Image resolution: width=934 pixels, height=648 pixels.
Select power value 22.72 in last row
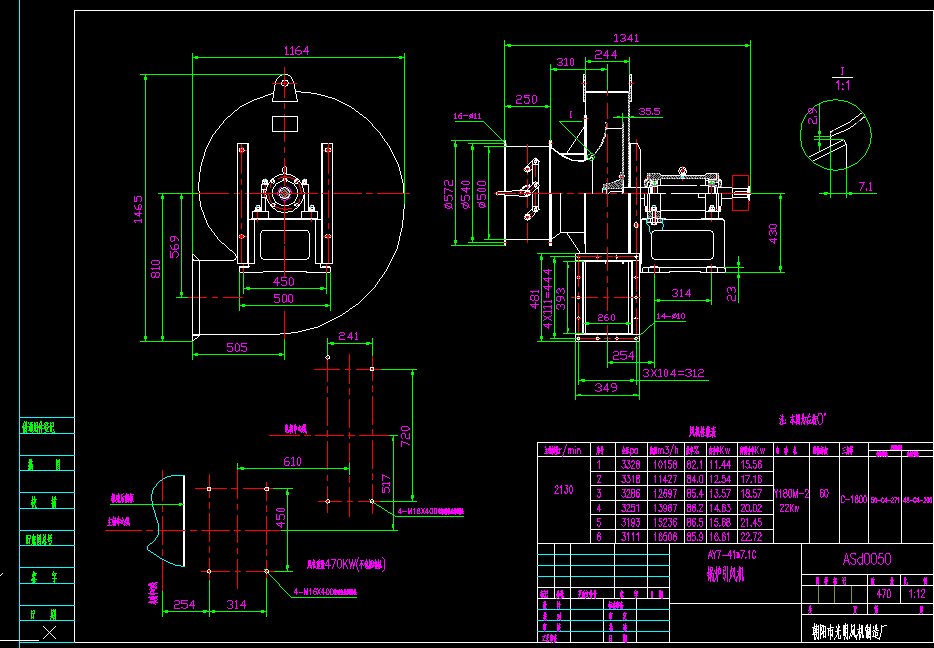[751, 537]
